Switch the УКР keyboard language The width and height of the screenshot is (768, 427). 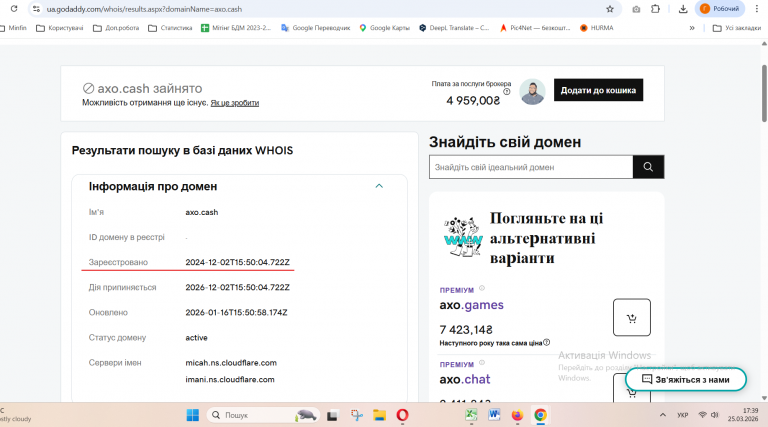click(683, 415)
